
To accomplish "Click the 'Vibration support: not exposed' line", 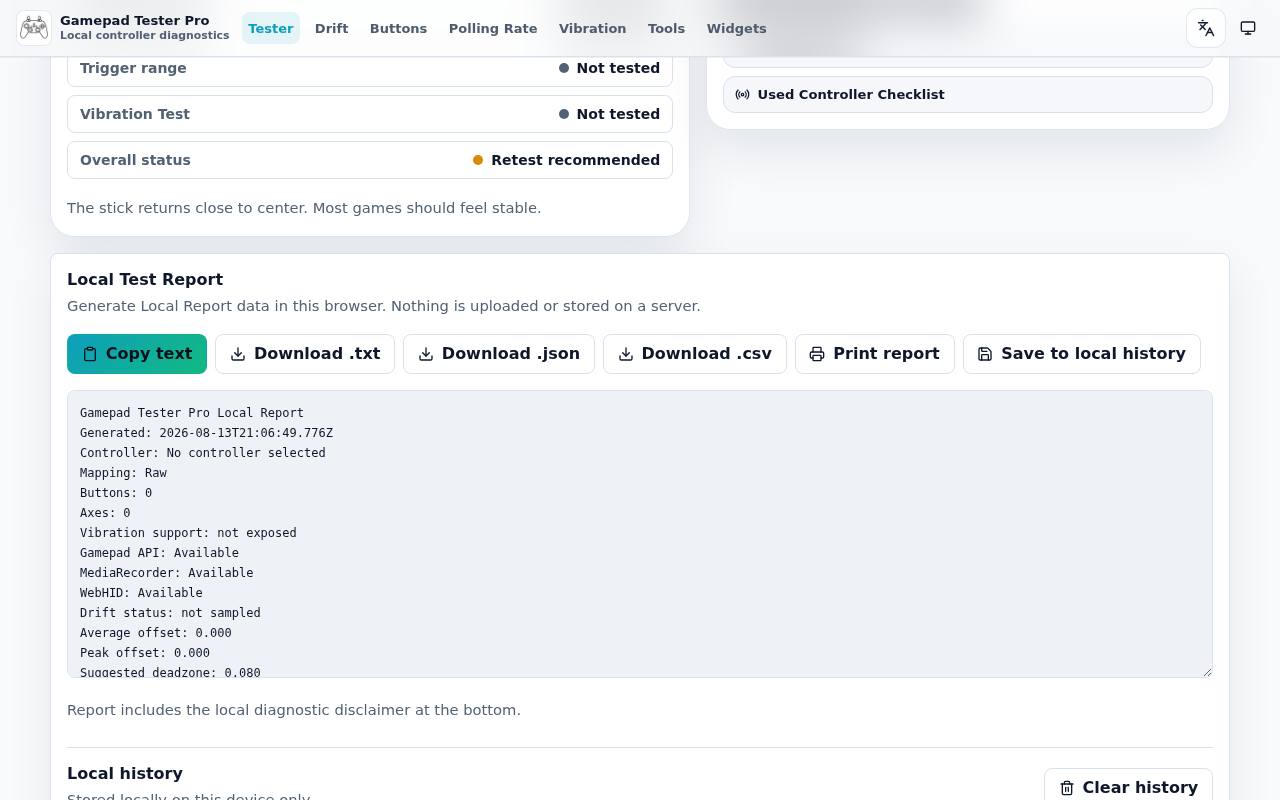I will pos(188,533).
